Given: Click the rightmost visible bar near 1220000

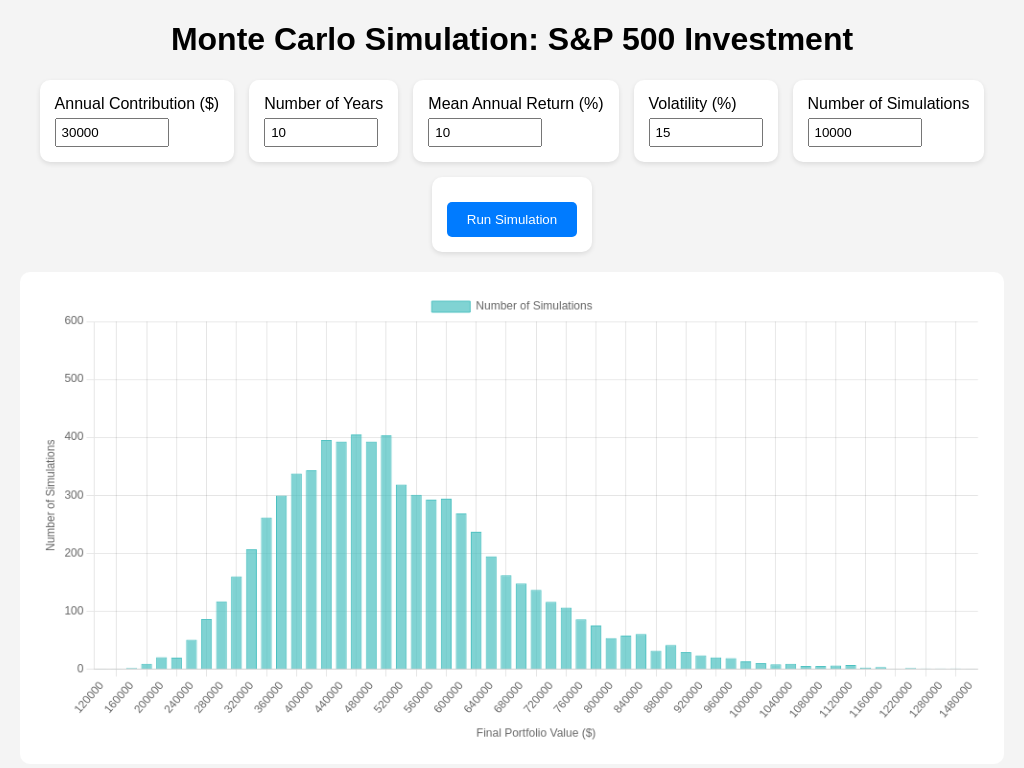Looking at the screenshot, I should tap(908, 667).
